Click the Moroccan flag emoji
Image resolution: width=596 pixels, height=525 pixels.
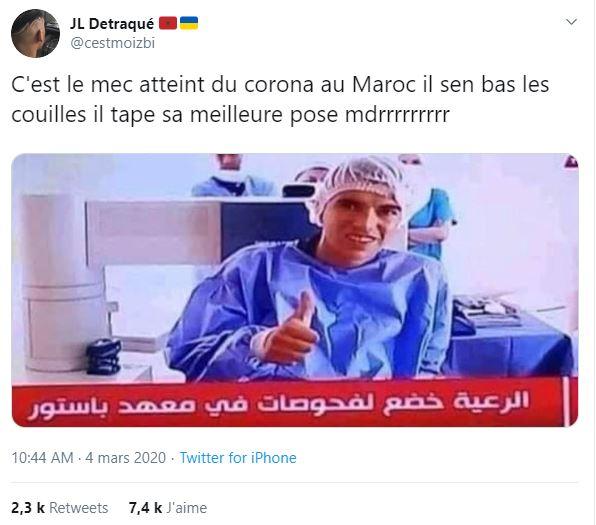(x=168, y=24)
